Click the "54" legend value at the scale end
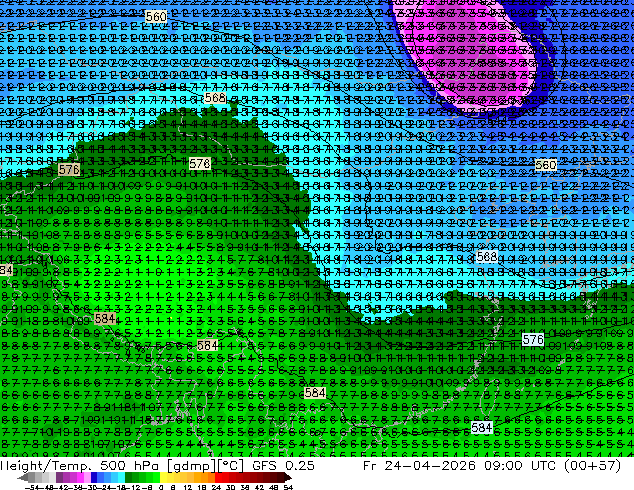The height and width of the screenshot is (490, 634). click(288, 487)
